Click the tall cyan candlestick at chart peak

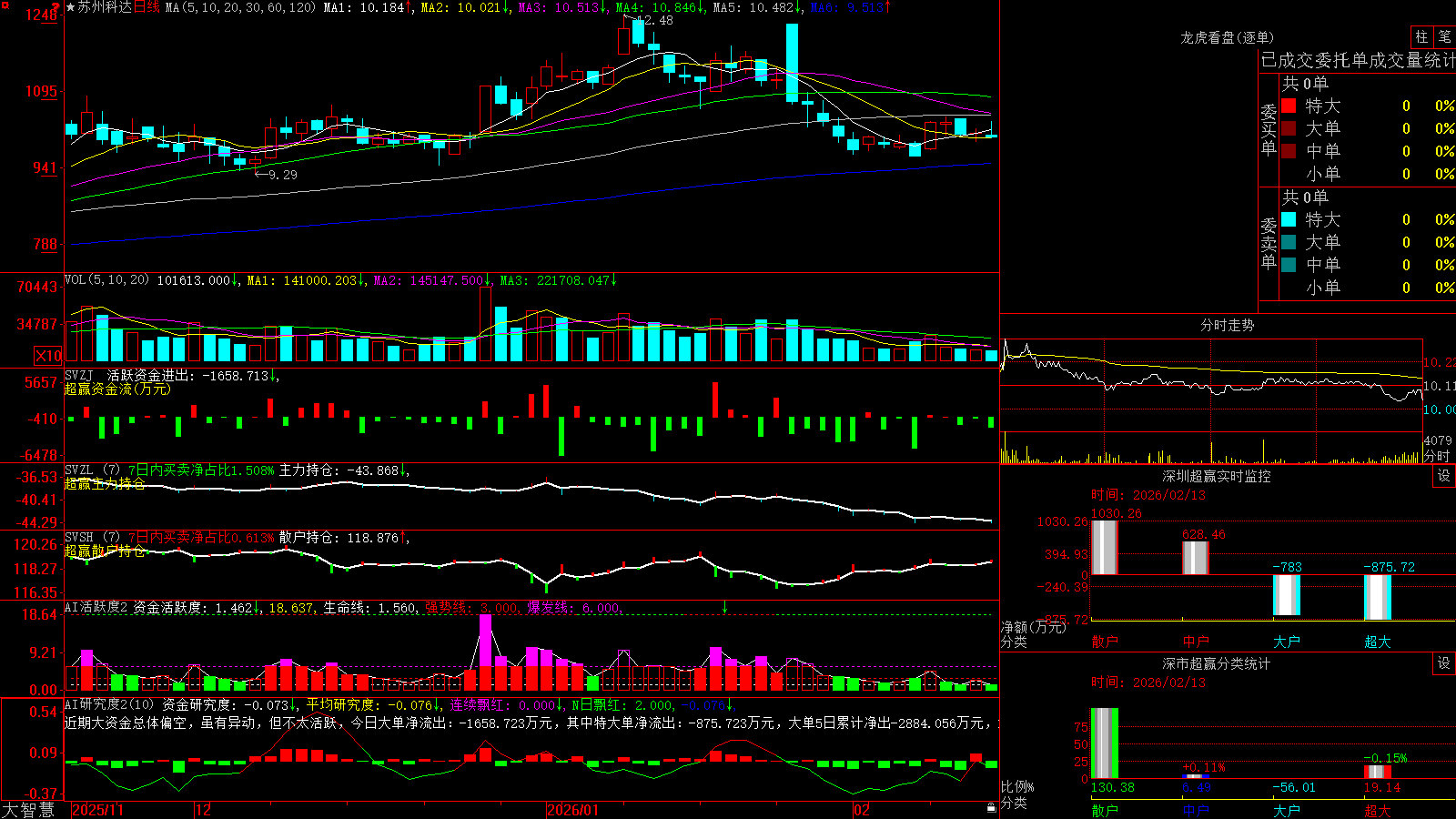(792, 63)
